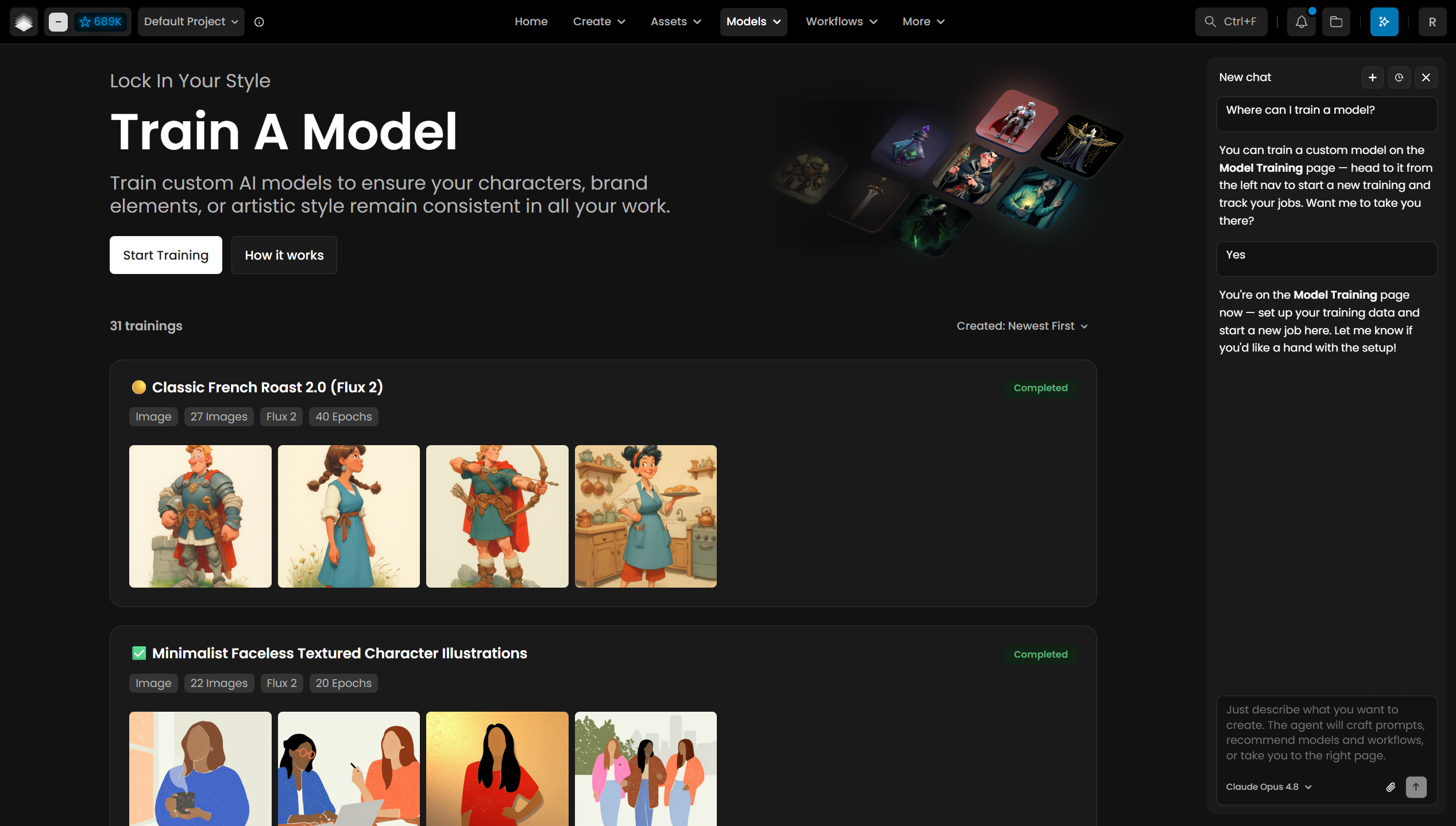
Task: Open the archer with bow thumbnail
Action: pyautogui.click(x=497, y=516)
